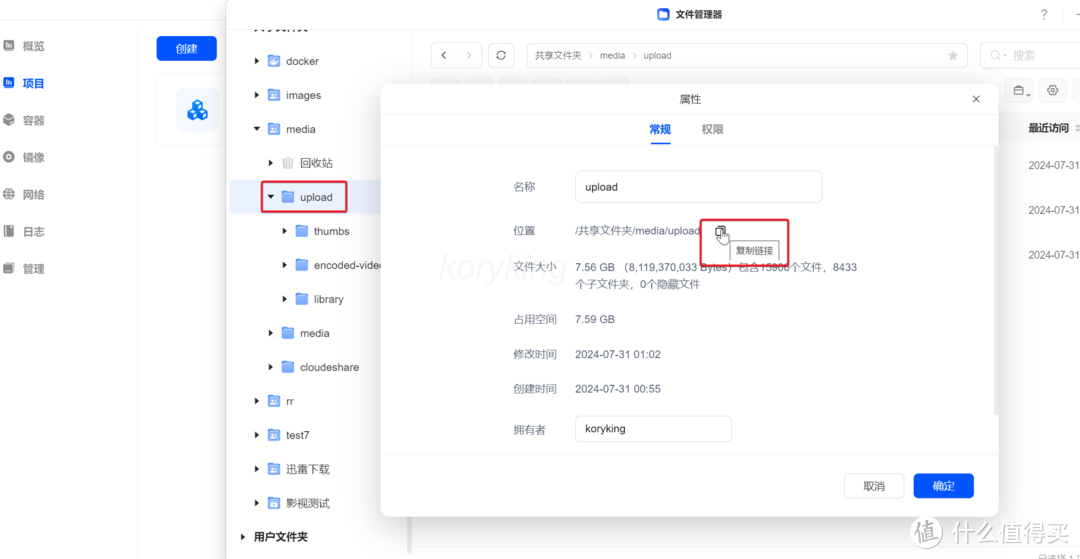Select the 常规 tab
Image resolution: width=1080 pixels, height=559 pixels.
point(660,130)
